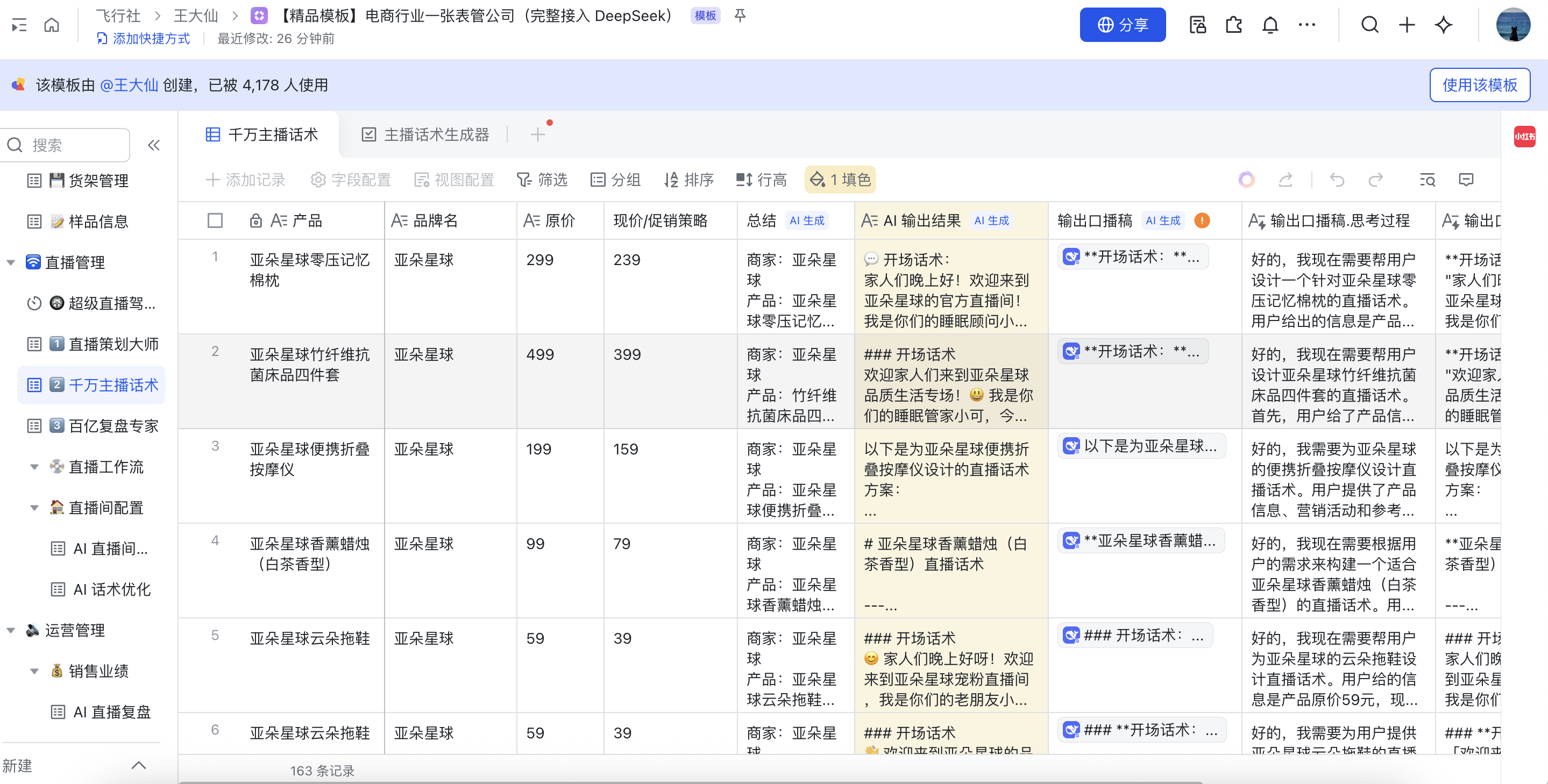Collapse the 运营管理 tree section
This screenshot has height=784, width=1548.
[11, 630]
